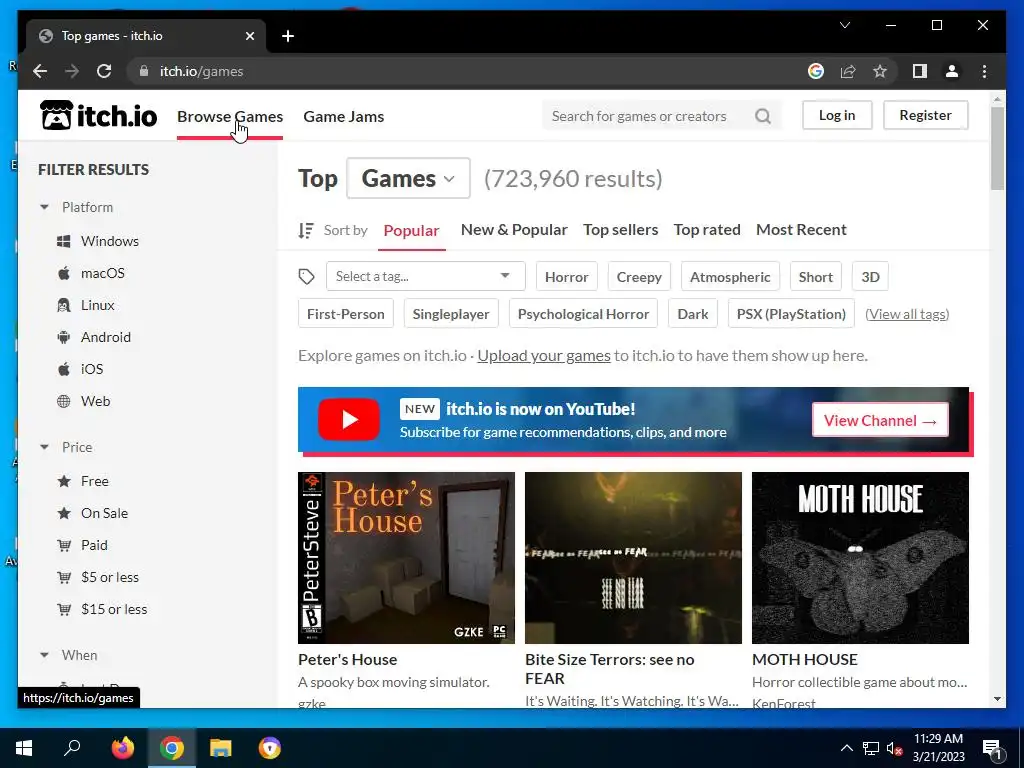Open File Explorer from the taskbar
This screenshot has height=768, width=1024.
[221, 748]
